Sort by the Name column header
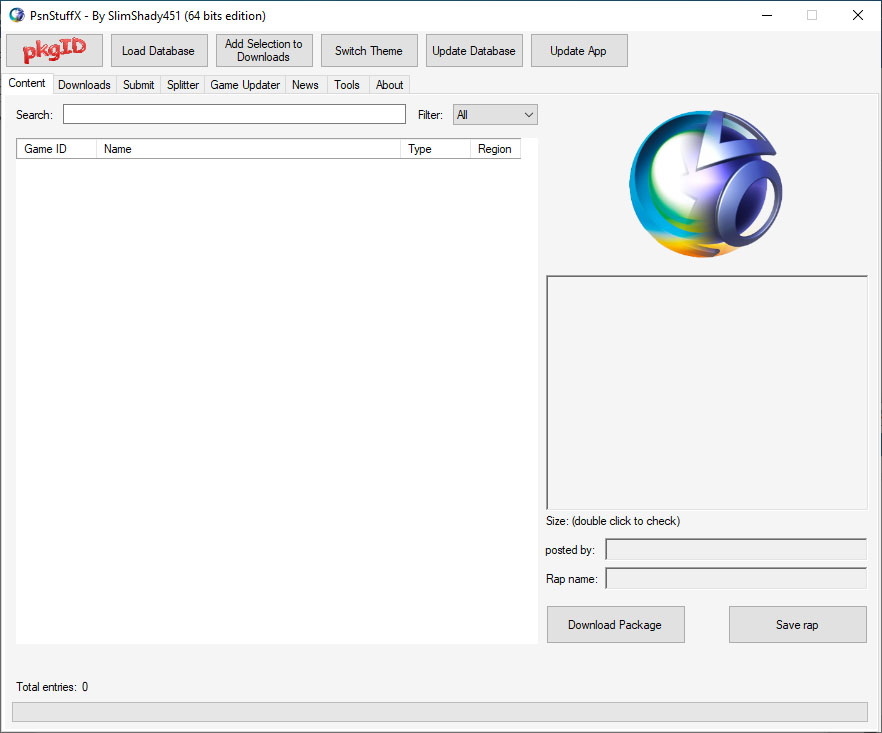The height and width of the screenshot is (733, 882). (x=248, y=149)
